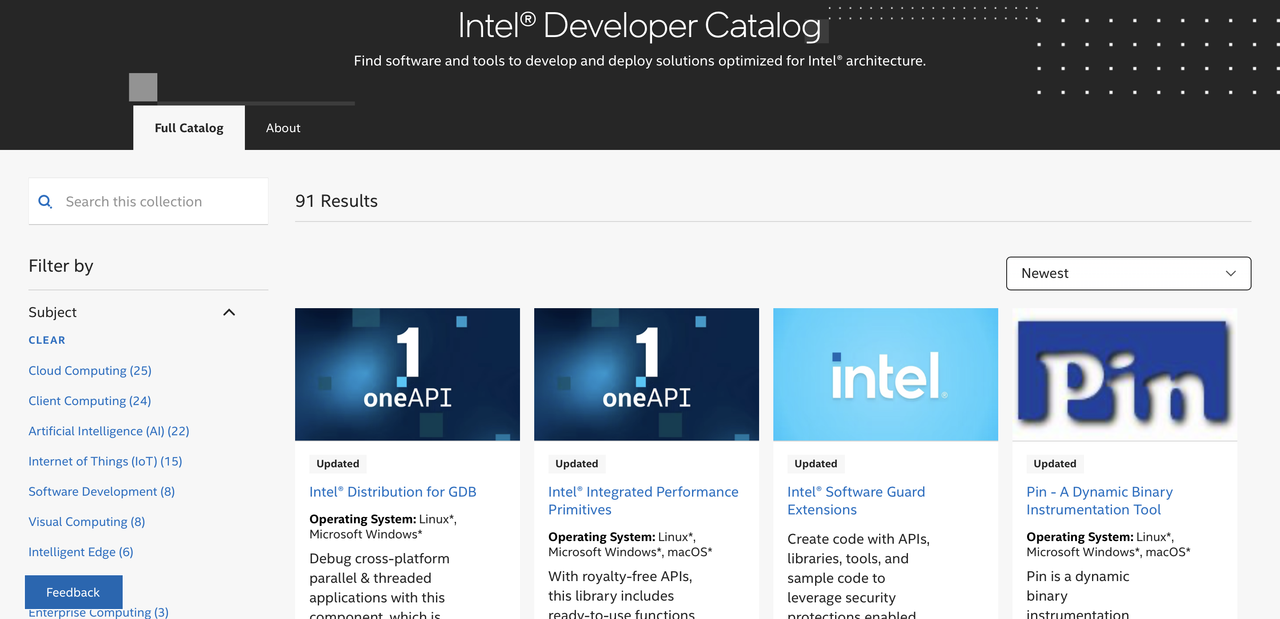
Task: Click the oneAPI thumbnail for GDB card
Action: click(x=407, y=374)
